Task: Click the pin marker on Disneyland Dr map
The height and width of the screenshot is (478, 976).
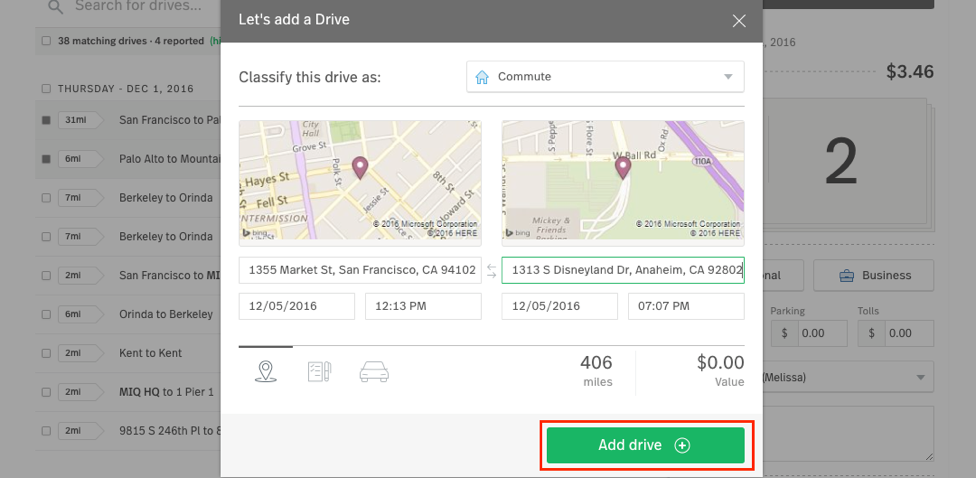Action: [623, 167]
